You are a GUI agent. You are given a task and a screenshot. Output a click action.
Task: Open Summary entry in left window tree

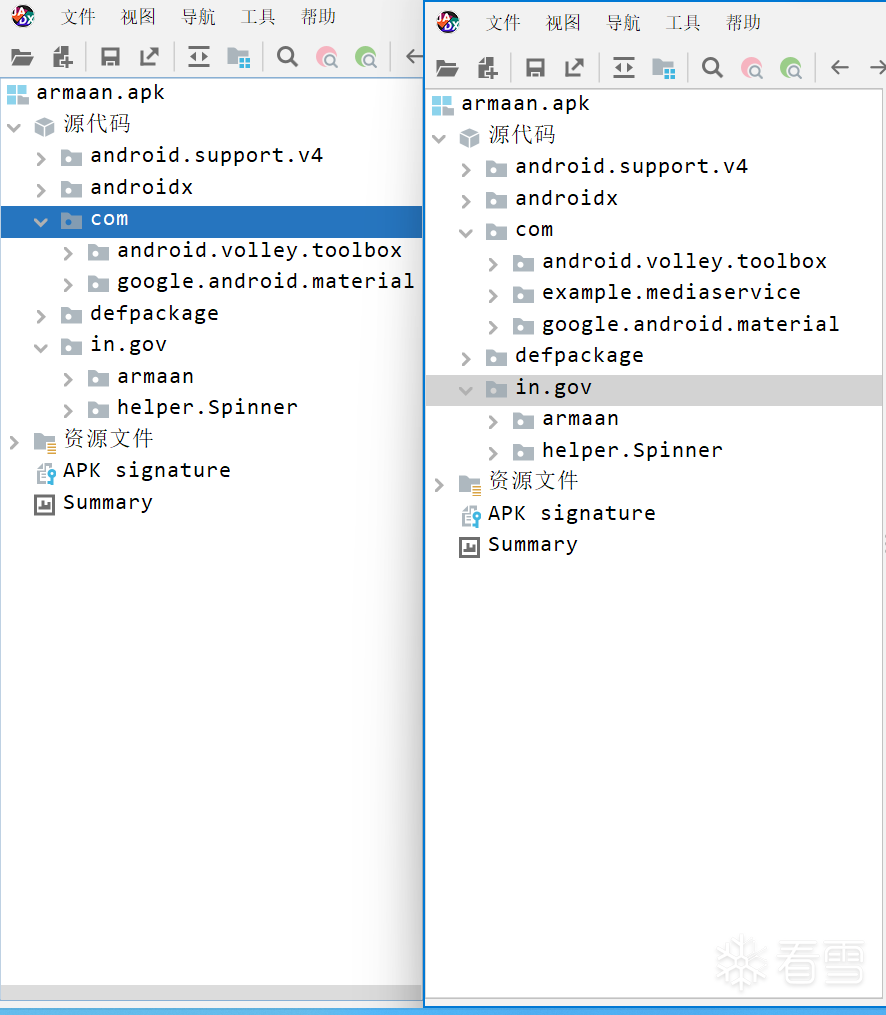tap(107, 502)
